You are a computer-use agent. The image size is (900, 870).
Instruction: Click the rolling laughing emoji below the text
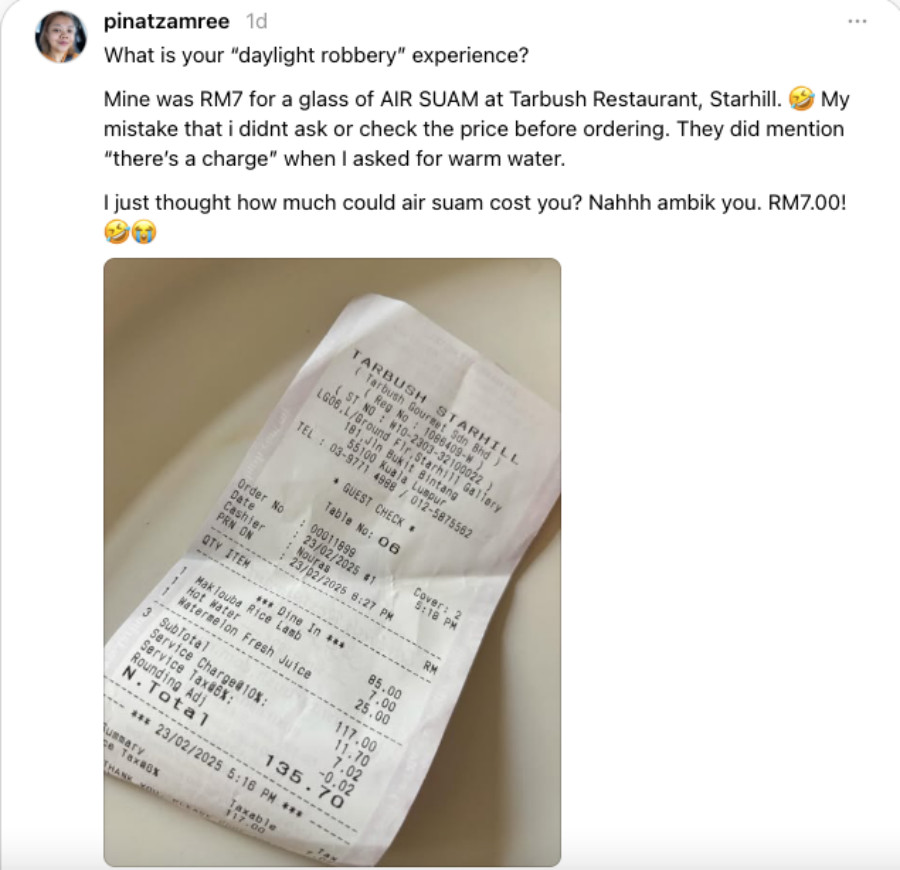click(x=117, y=232)
